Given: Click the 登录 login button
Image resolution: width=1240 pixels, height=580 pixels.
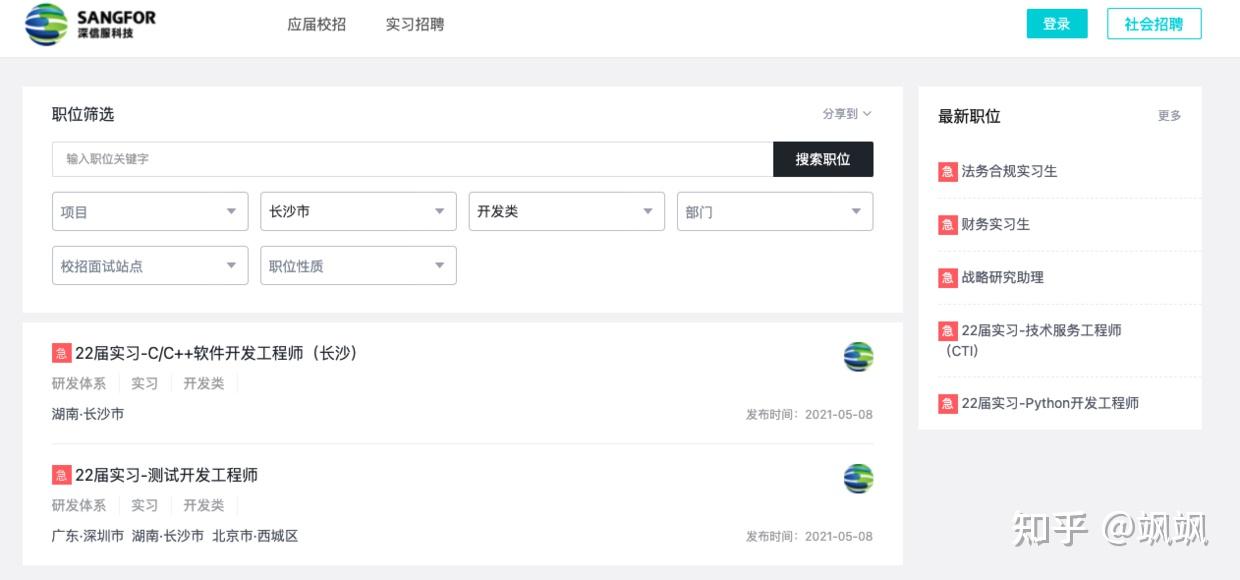Looking at the screenshot, I should click(1056, 24).
